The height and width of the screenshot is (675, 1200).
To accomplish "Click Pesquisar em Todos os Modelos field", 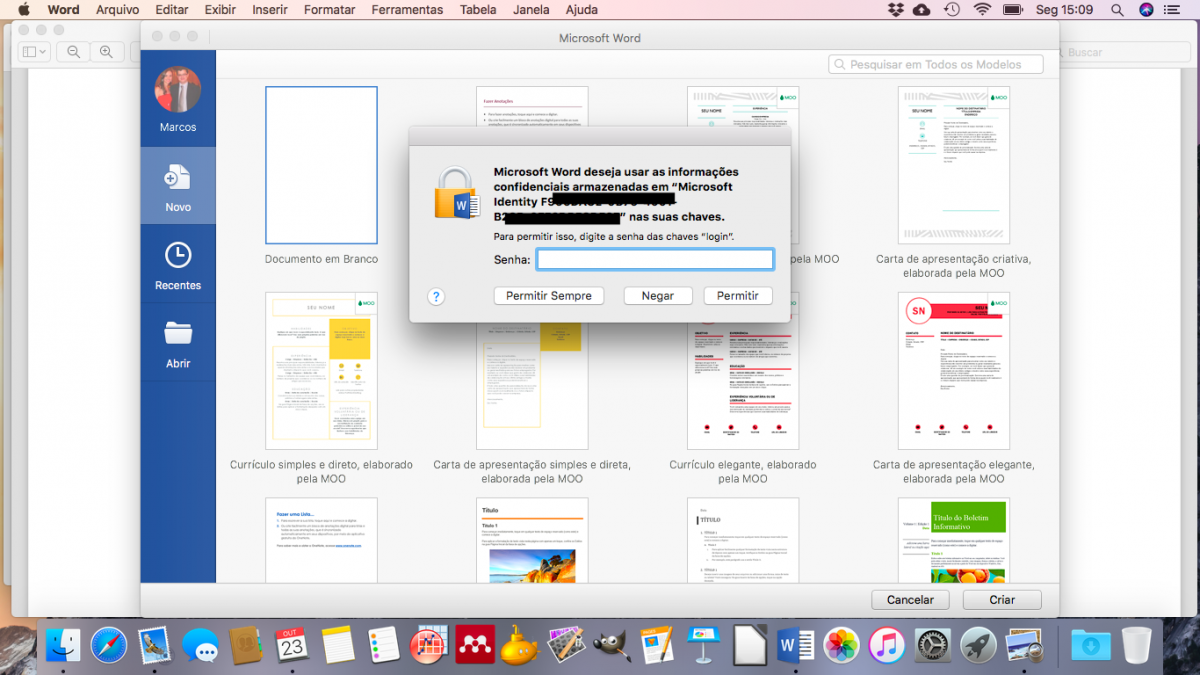I will tap(936, 64).
